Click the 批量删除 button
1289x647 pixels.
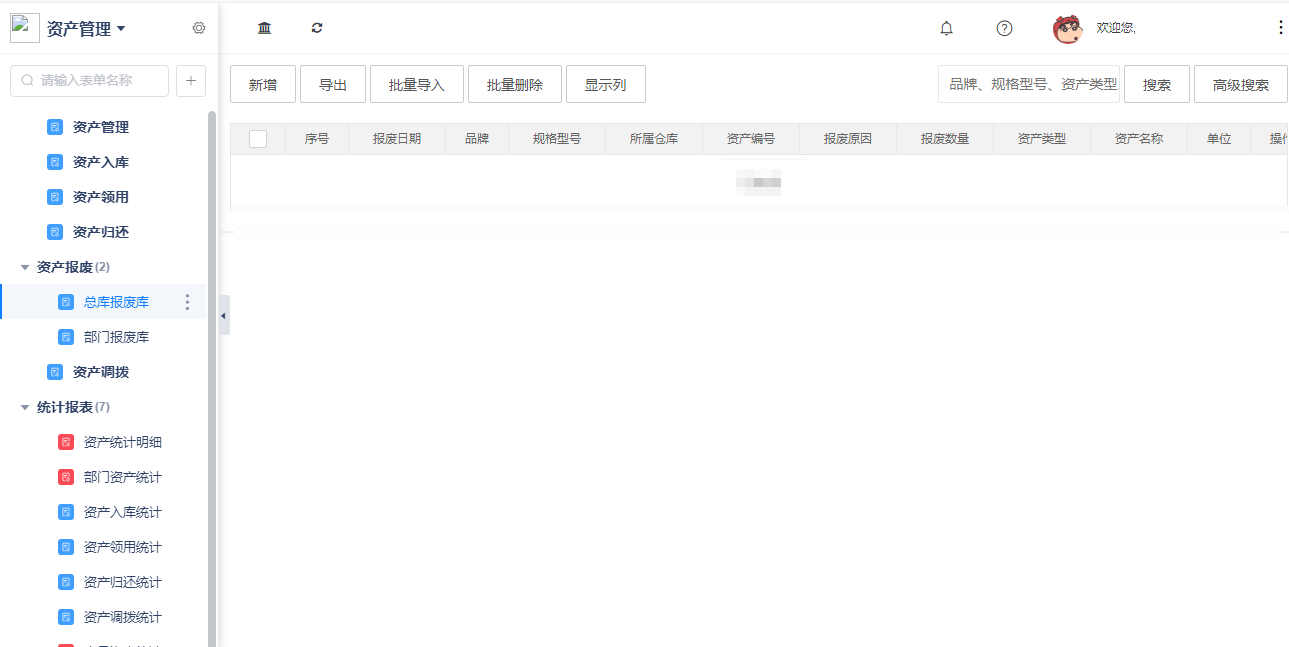click(515, 84)
